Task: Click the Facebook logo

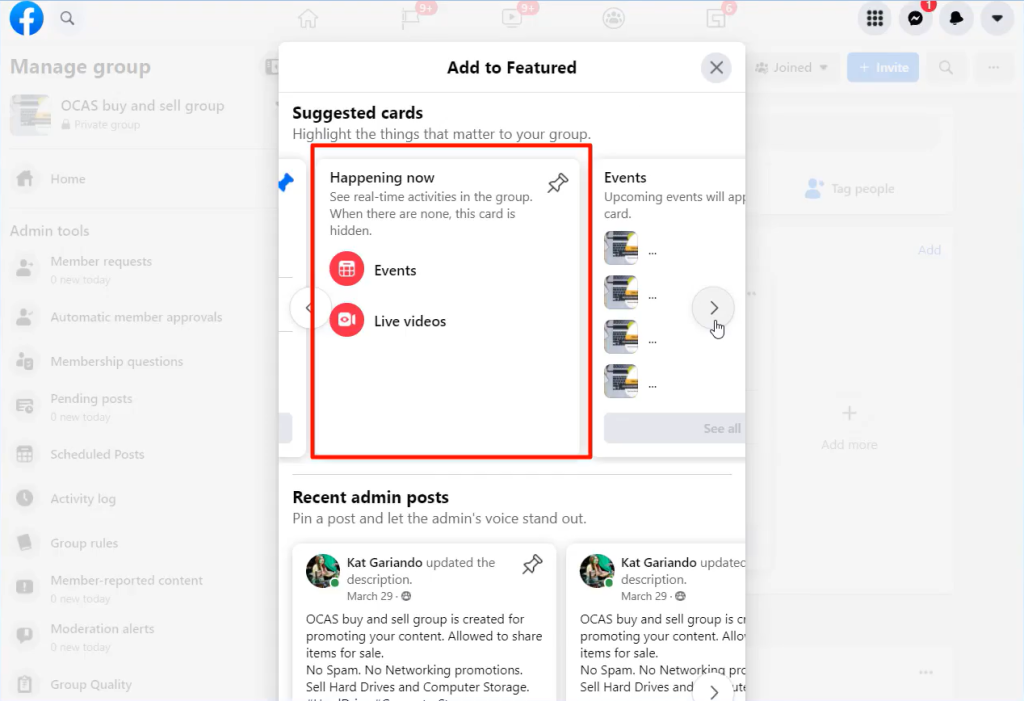Action: click(27, 18)
